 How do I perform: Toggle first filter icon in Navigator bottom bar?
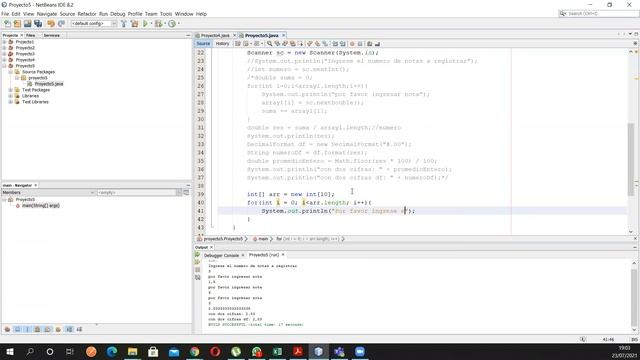7,329
